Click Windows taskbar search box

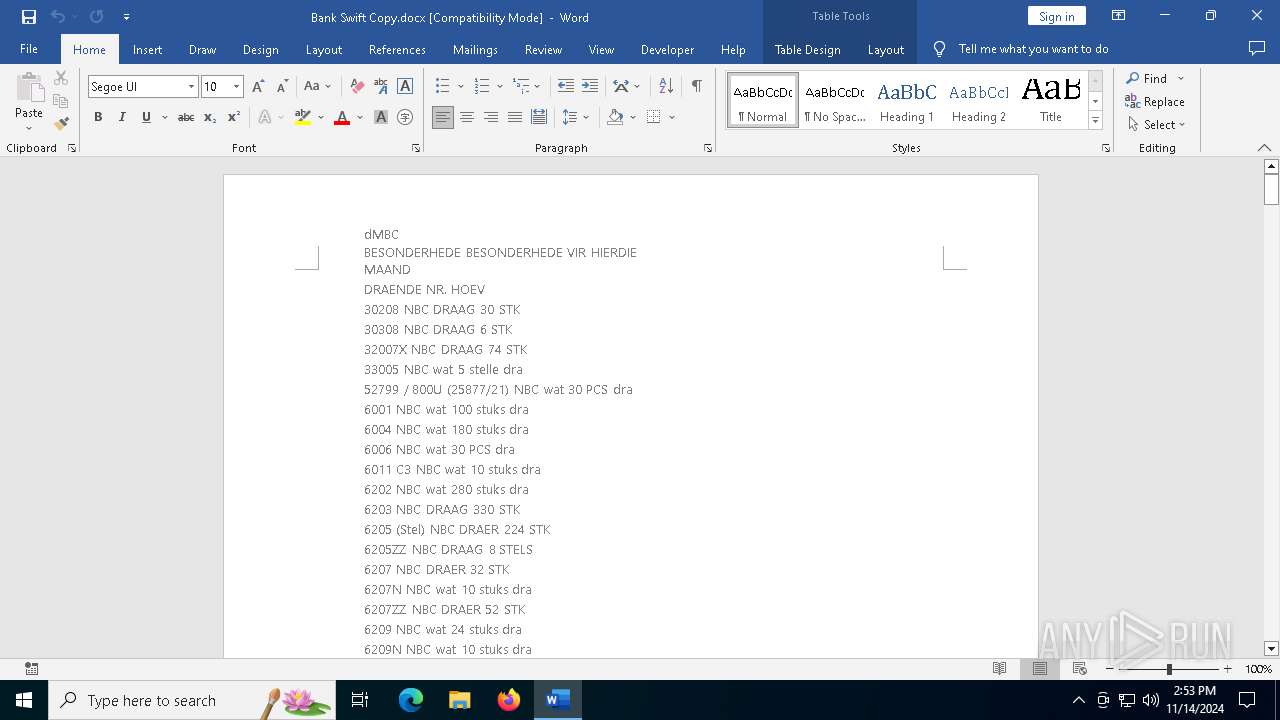pos(192,700)
